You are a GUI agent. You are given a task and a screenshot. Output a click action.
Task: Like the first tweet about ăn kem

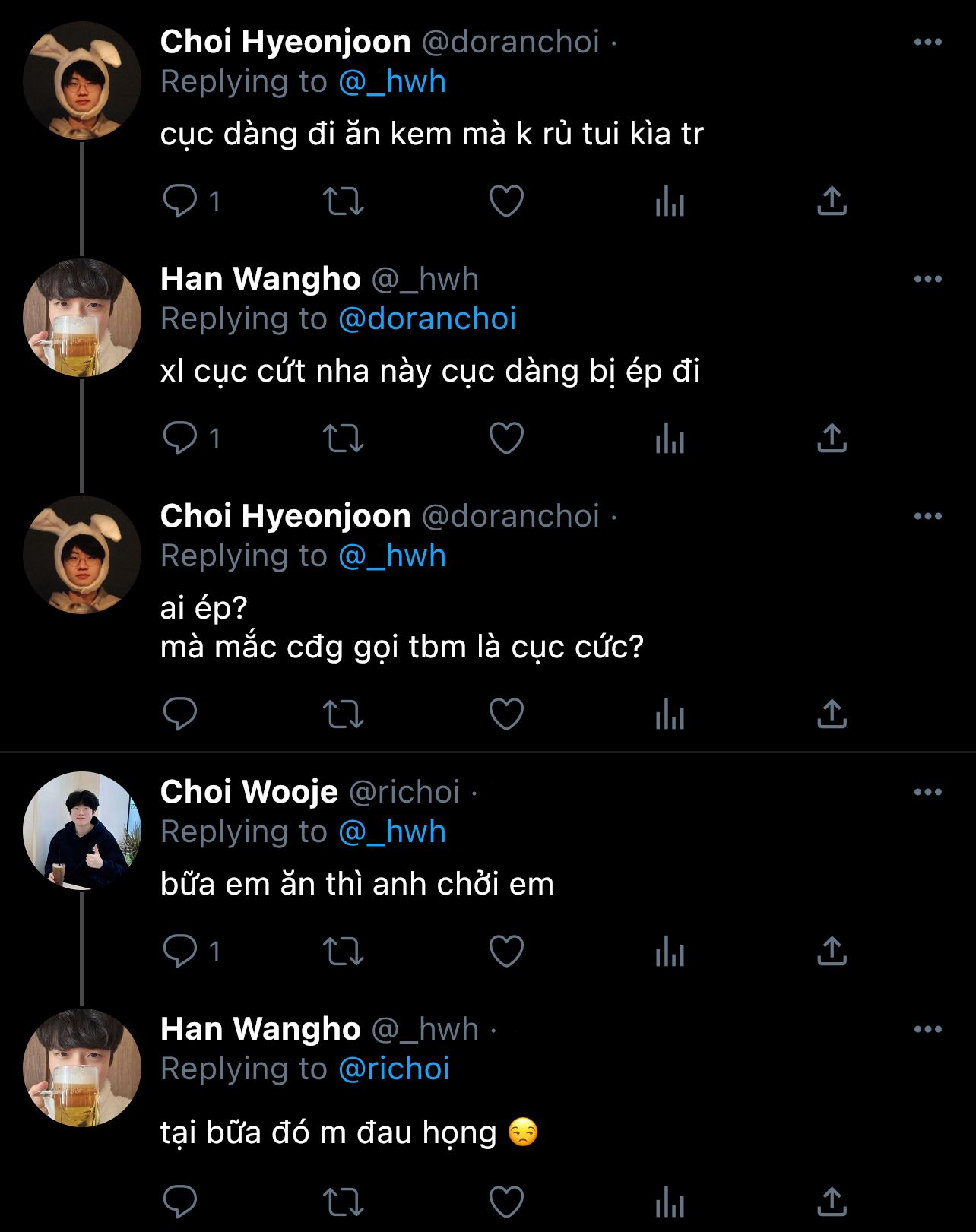click(x=506, y=201)
